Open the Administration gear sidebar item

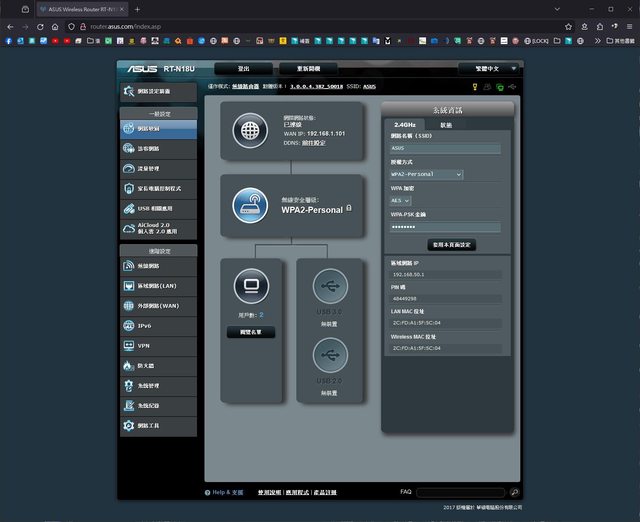(x=158, y=386)
